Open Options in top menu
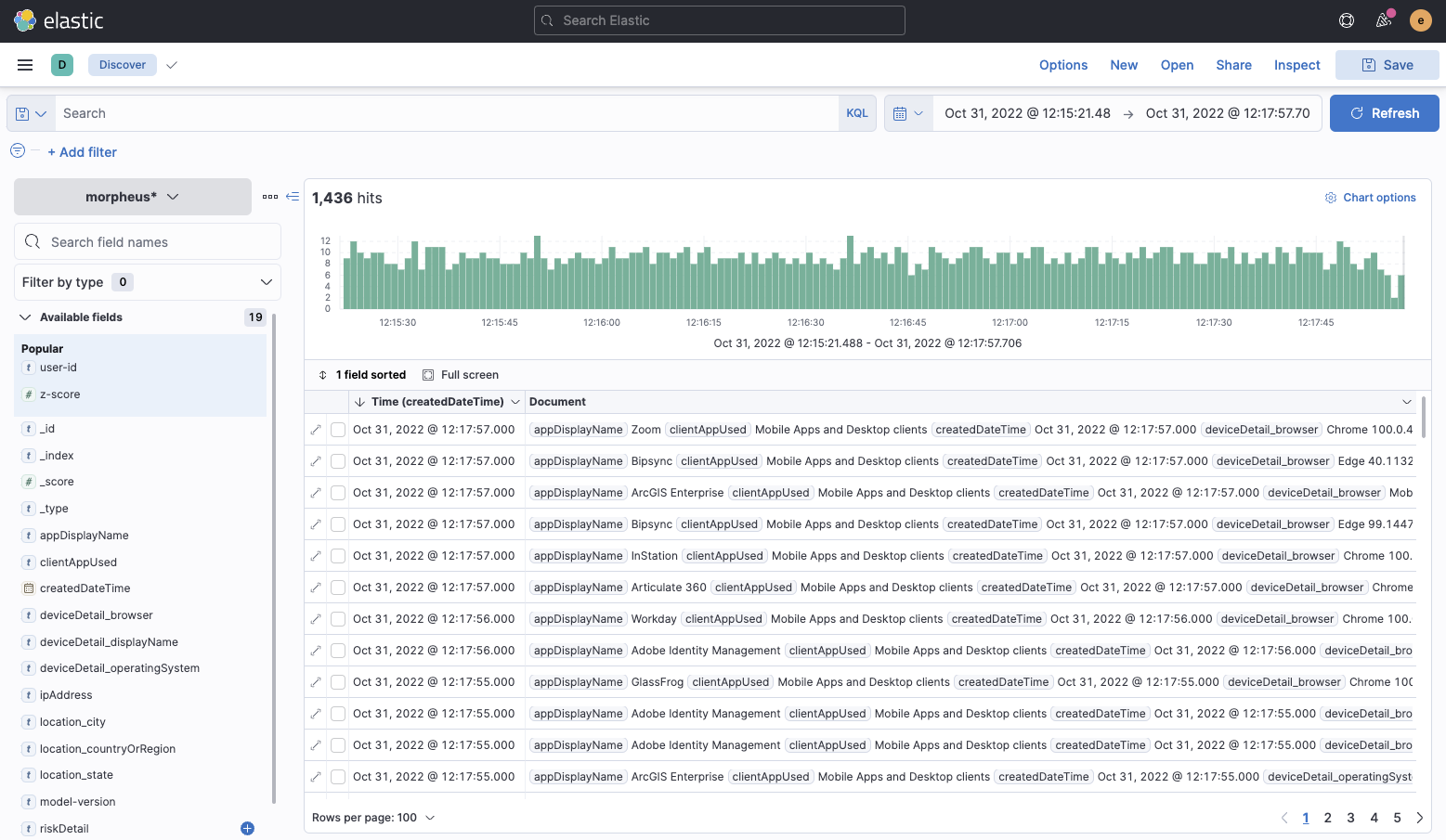The image size is (1446, 840). pos(1063,65)
